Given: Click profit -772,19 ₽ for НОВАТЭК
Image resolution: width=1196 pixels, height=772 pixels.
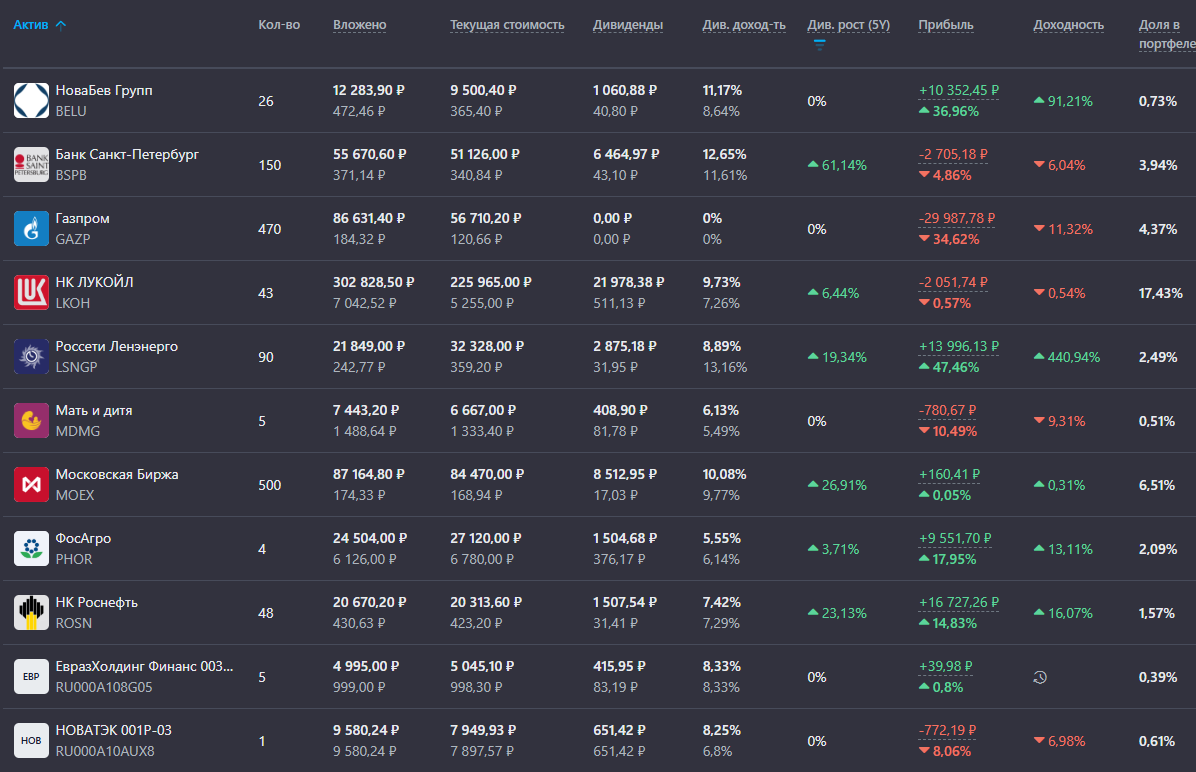Looking at the screenshot, I should (947, 732).
